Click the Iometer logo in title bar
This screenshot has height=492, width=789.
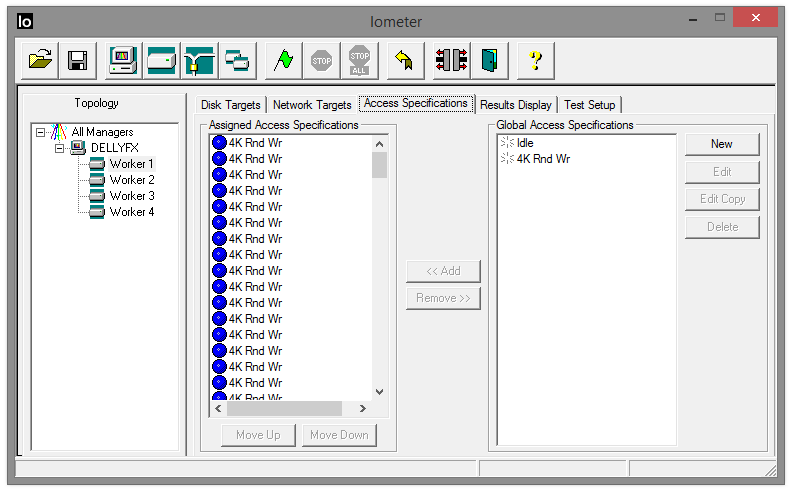click(25, 21)
